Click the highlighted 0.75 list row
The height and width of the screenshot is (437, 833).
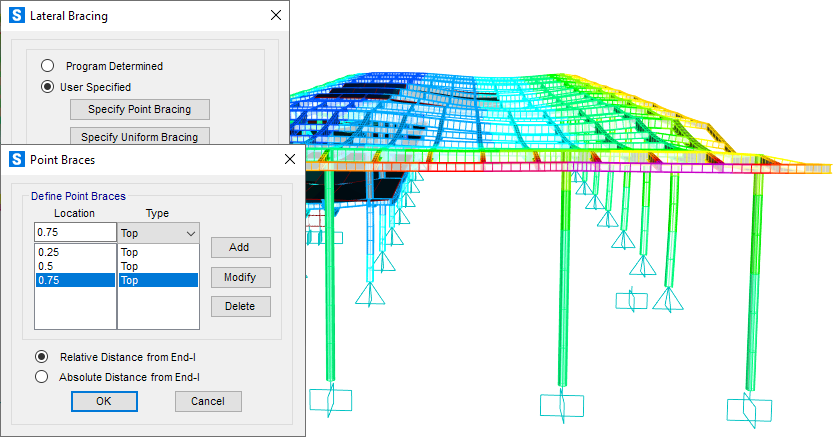[x=75, y=281]
